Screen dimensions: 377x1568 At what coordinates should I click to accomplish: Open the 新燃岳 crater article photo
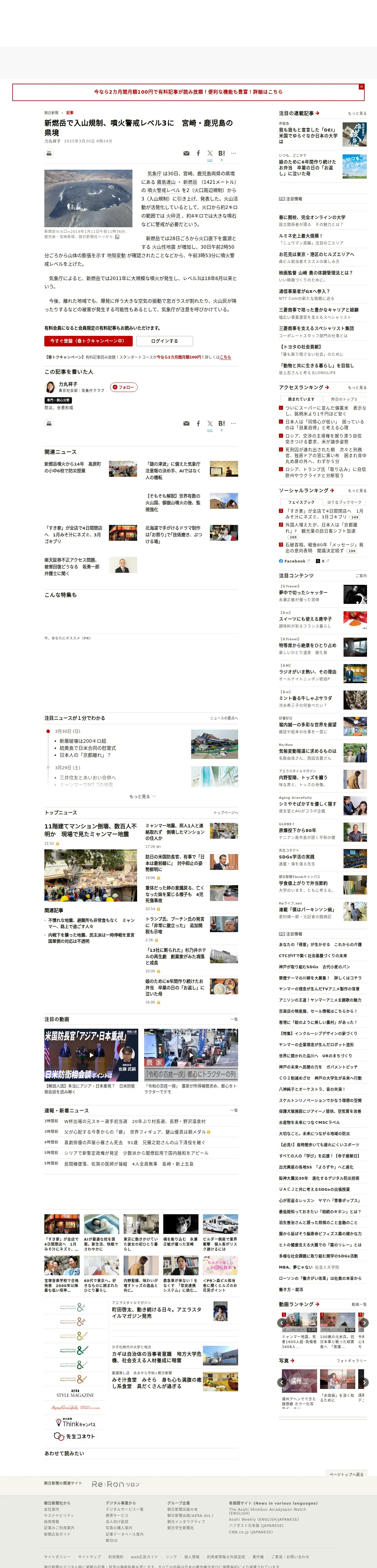click(x=88, y=198)
